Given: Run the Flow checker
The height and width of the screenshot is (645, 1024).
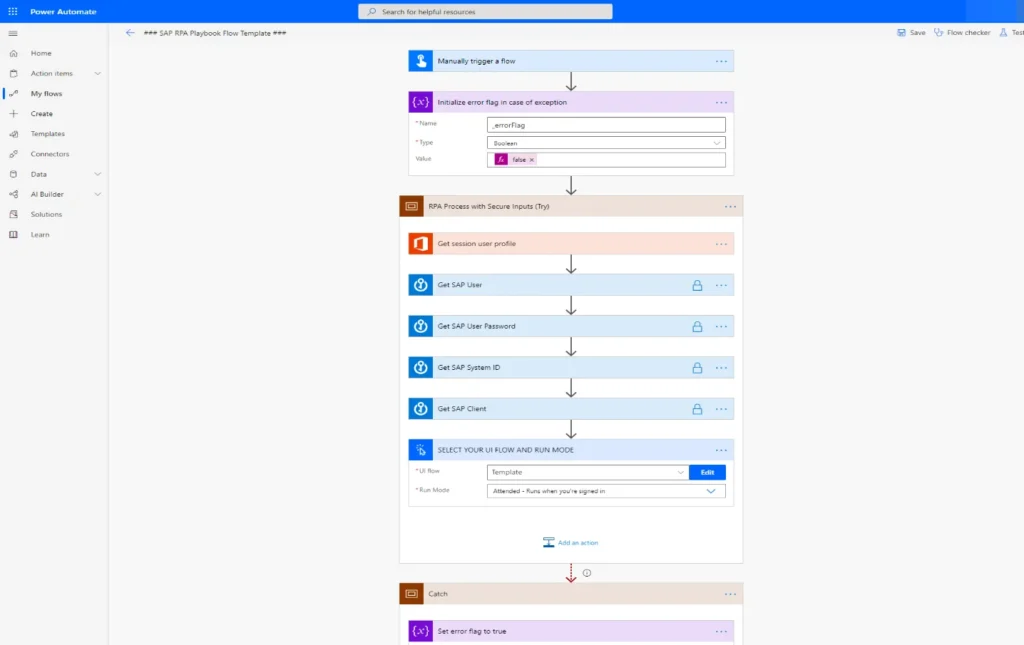Looking at the screenshot, I should click(962, 33).
